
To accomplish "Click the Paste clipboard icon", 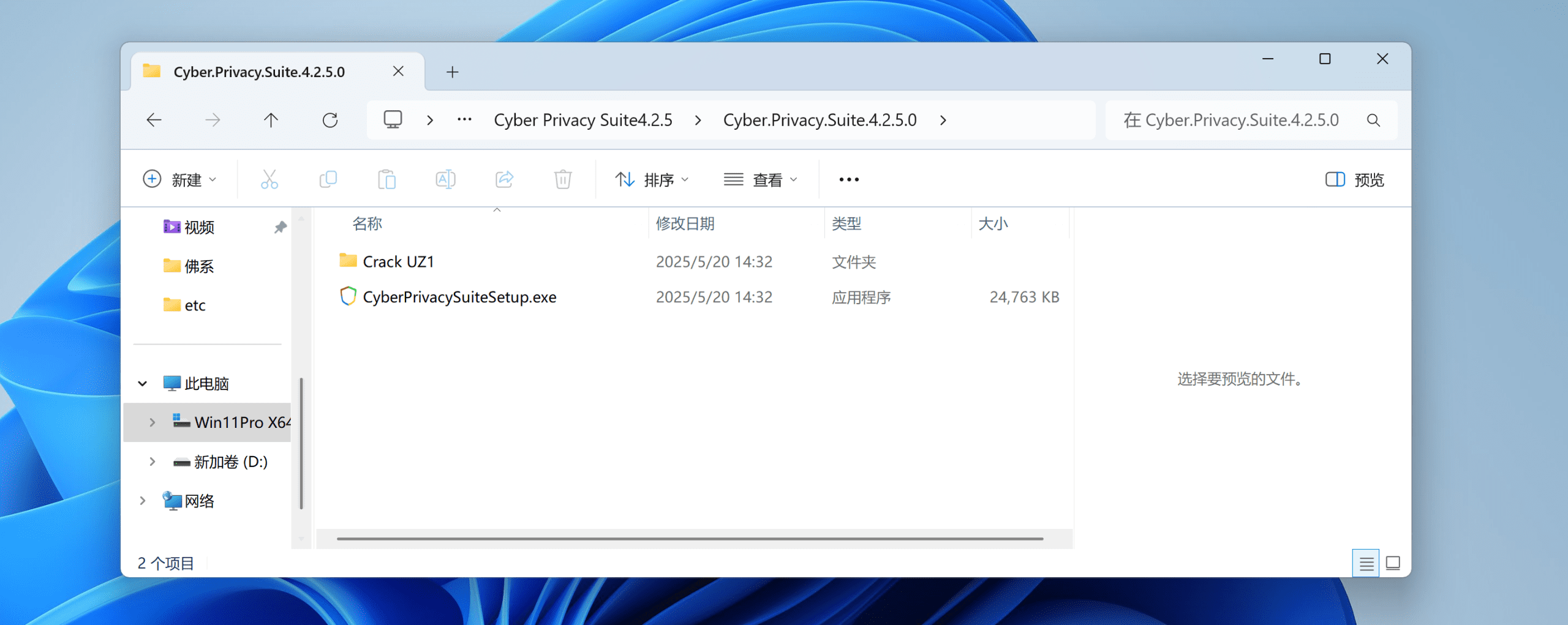I will click(386, 179).
